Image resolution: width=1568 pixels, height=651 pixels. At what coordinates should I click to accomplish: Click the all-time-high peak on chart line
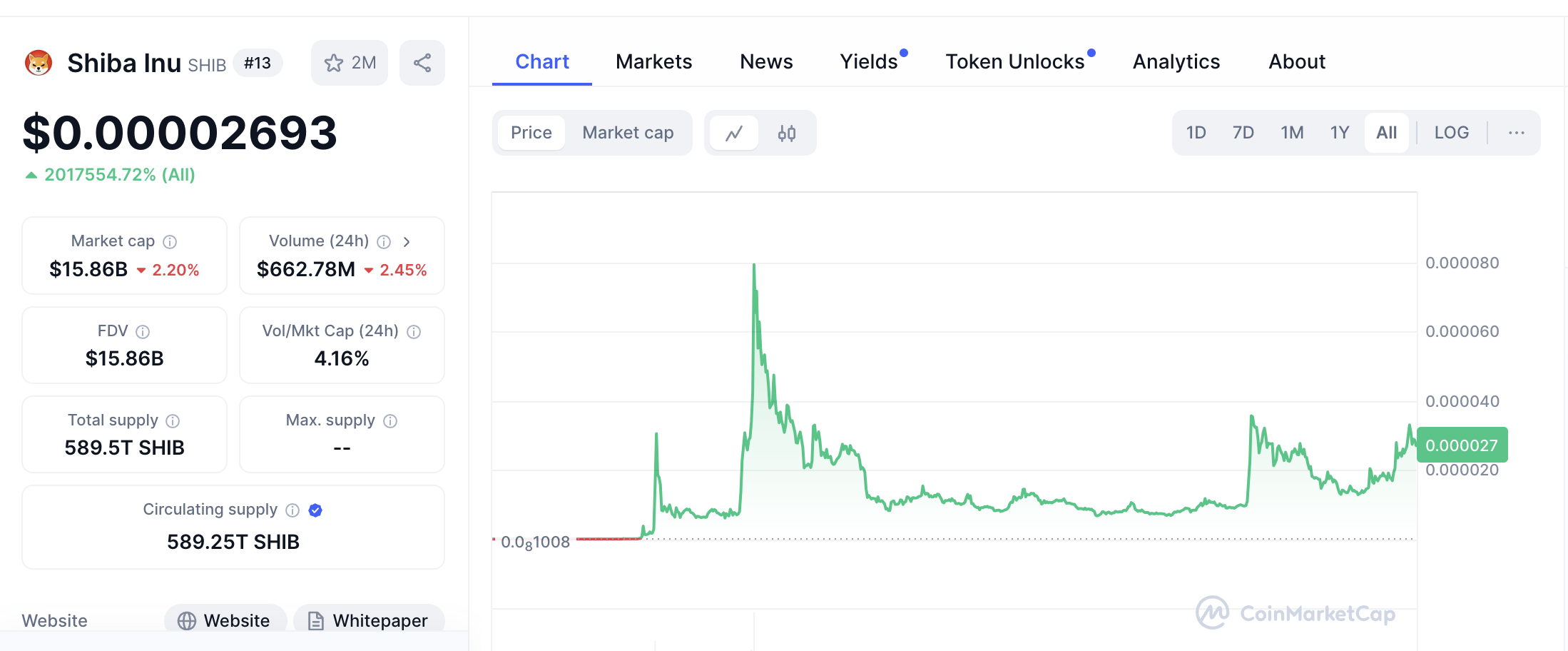754,265
